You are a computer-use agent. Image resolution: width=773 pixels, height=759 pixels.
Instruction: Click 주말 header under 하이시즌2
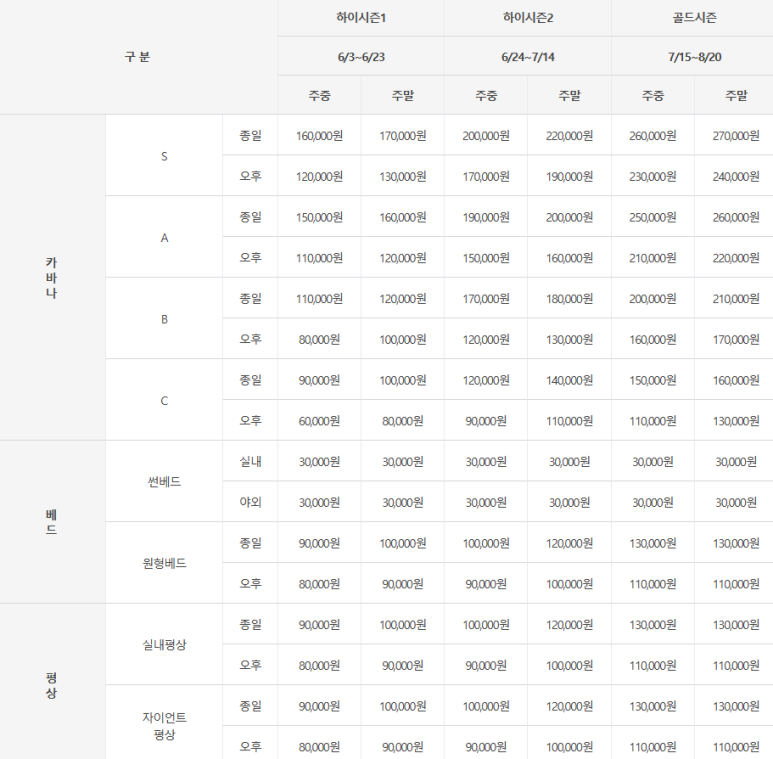pos(569,96)
